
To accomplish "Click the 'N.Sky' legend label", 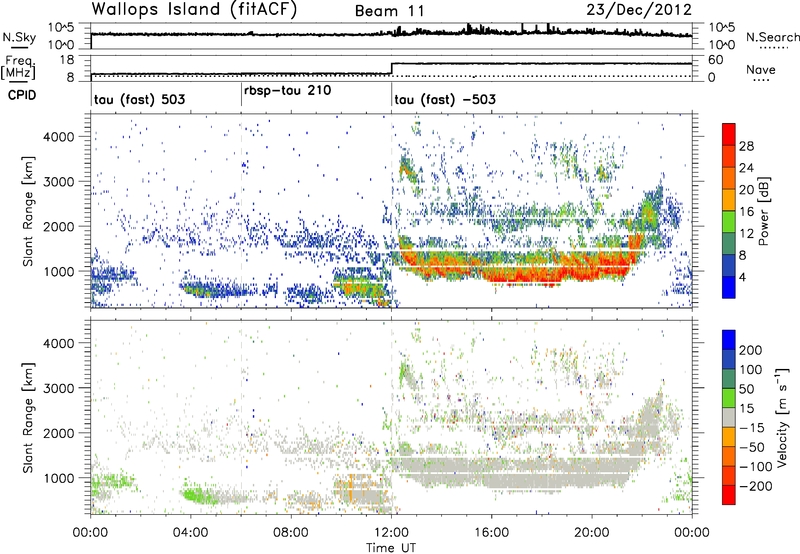I will pyautogui.click(x=19, y=37).
